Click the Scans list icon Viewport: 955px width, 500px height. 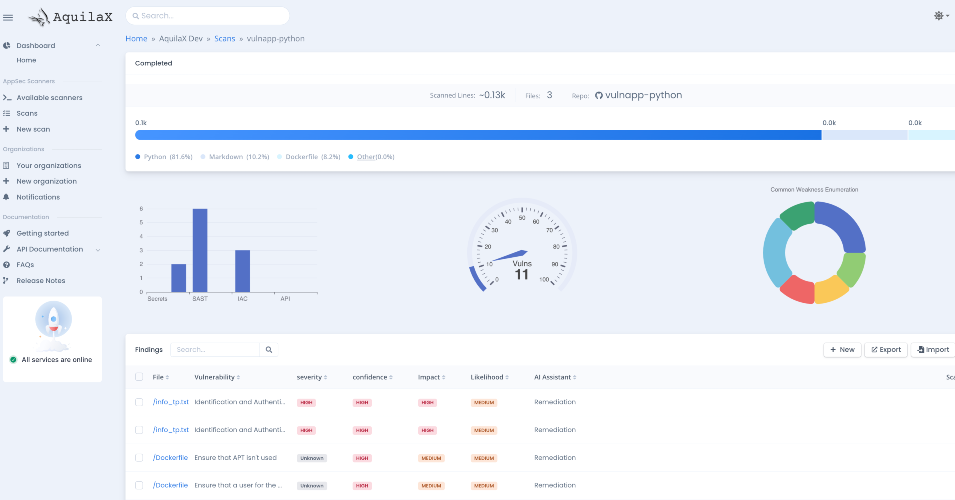(7, 113)
